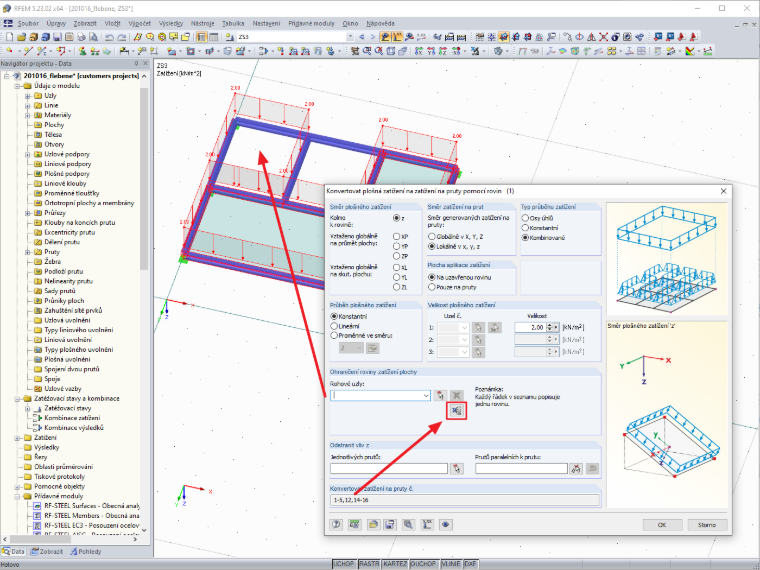Screen dimensions: 760x570
Task: Click the table view toolbar icon
Action: tap(214, 37)
